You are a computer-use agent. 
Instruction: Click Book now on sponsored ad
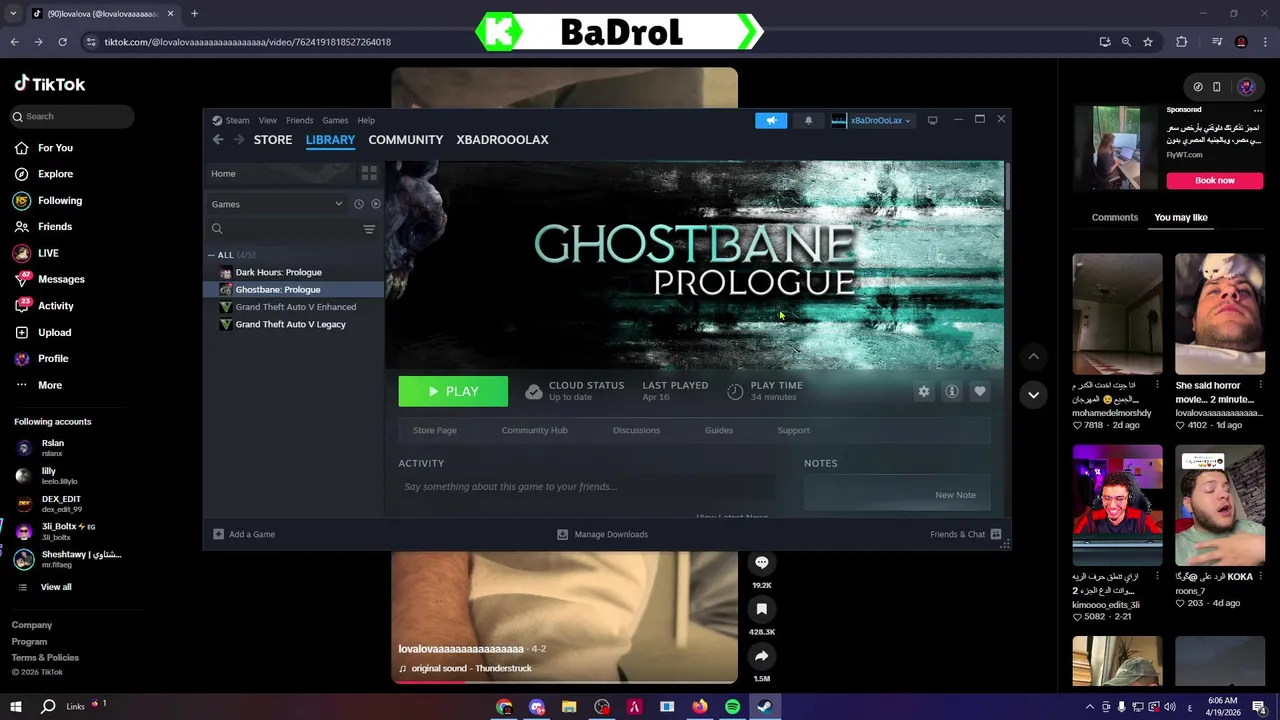[1214, 180]
